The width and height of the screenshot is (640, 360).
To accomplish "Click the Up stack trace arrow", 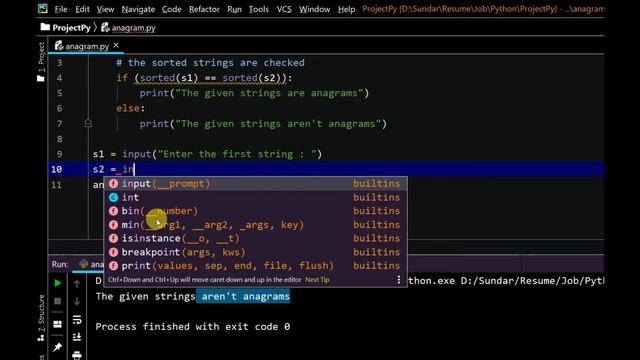I will [x=77, y=284].
